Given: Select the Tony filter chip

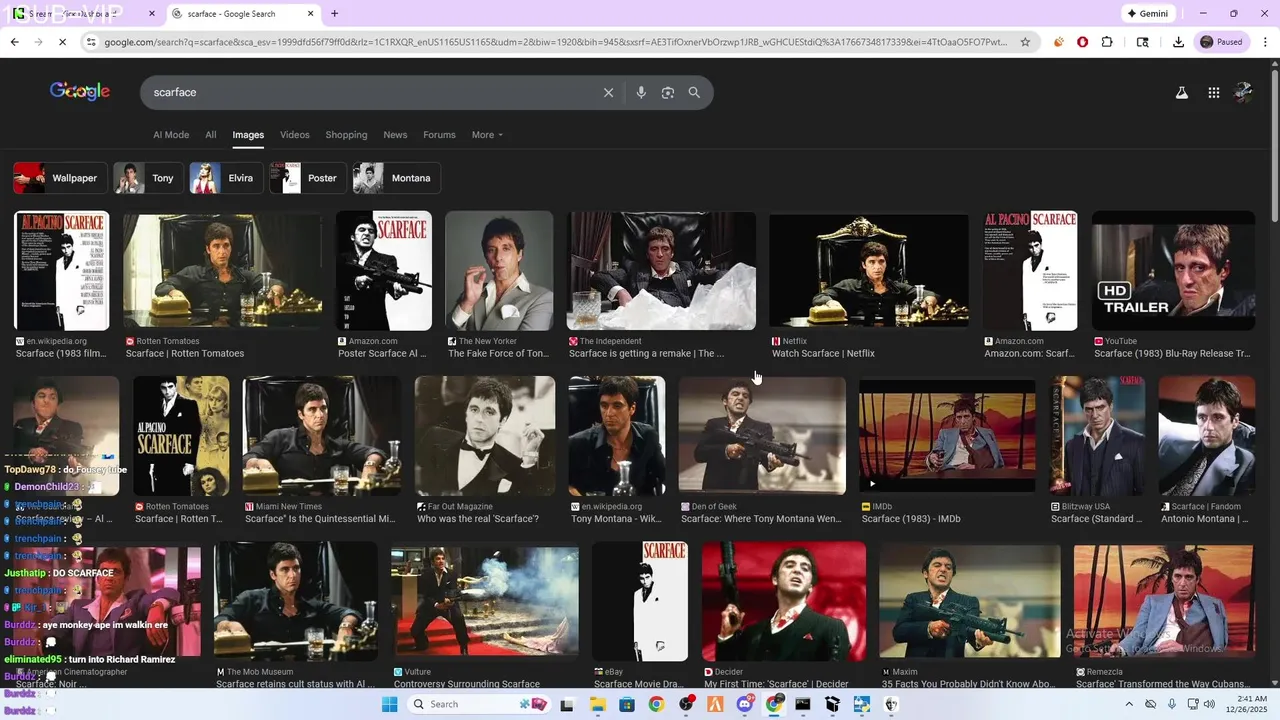Looking at the screenshot, I should 148,178.
